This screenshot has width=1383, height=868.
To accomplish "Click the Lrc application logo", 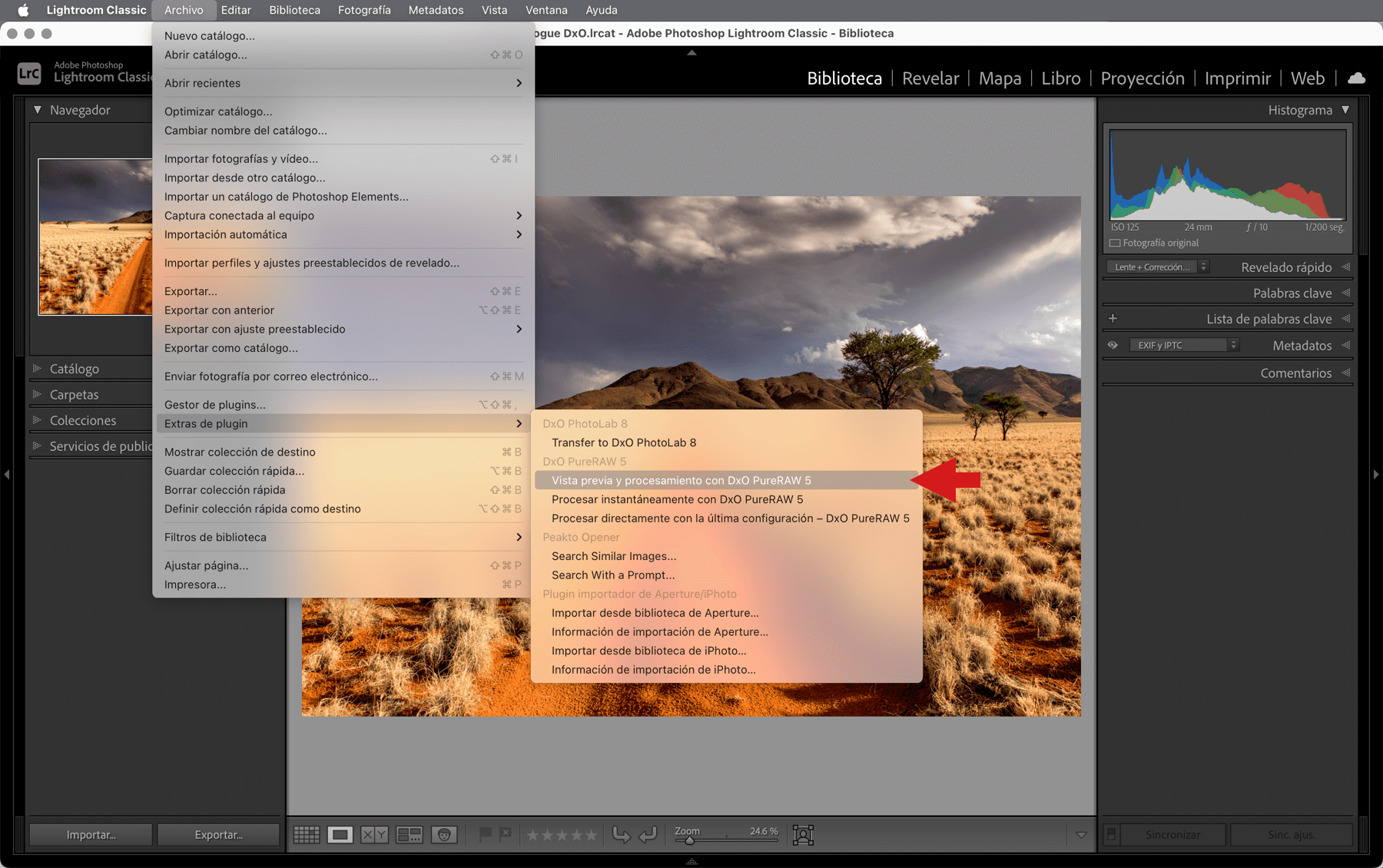I will [29, 73].
